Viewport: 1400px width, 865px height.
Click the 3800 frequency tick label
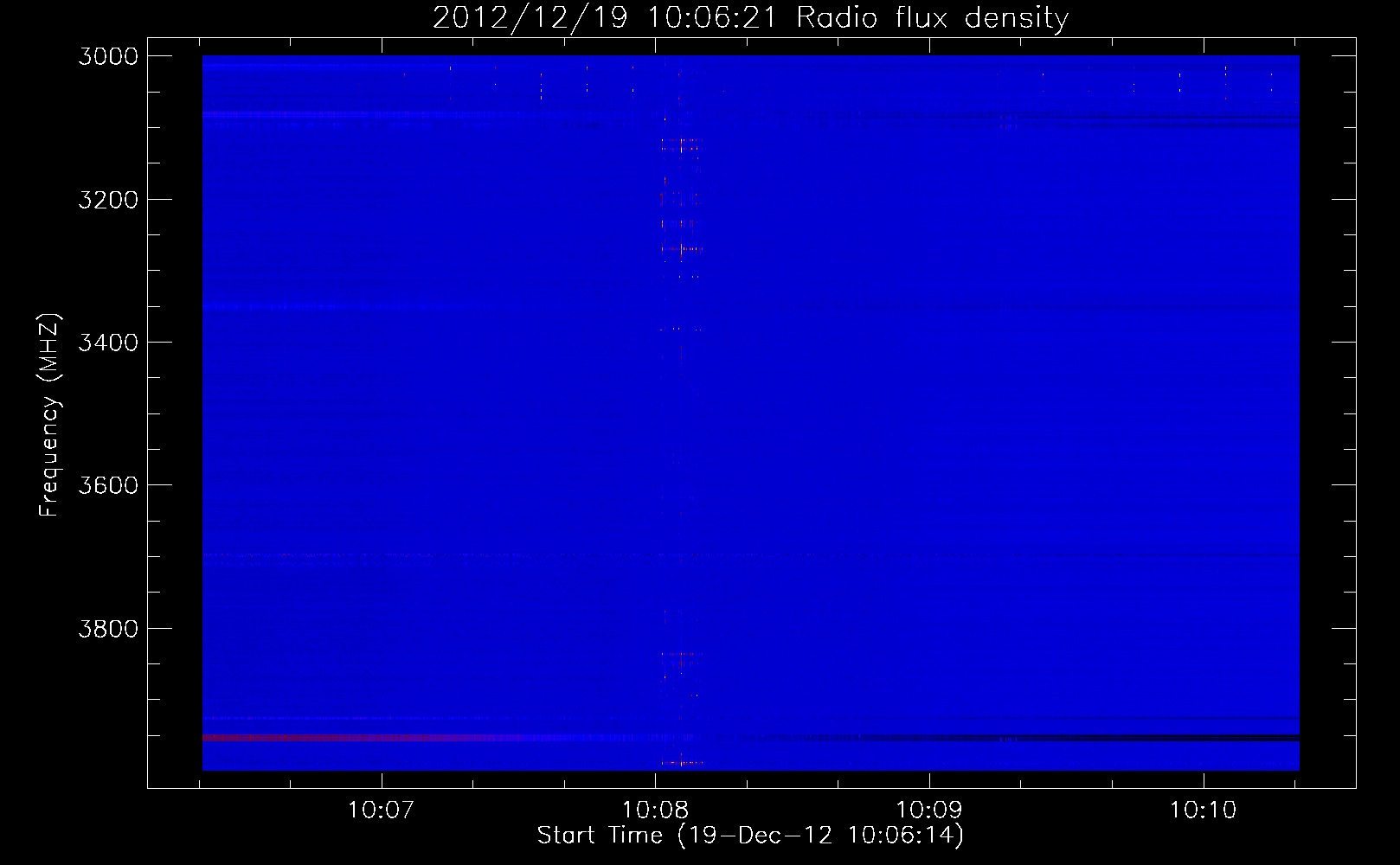tap(108, 628)
